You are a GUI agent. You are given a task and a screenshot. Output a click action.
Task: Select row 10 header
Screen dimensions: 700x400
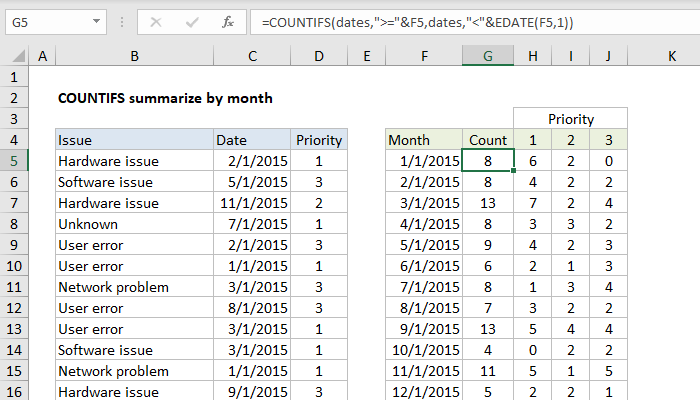(x=14, y=266)
